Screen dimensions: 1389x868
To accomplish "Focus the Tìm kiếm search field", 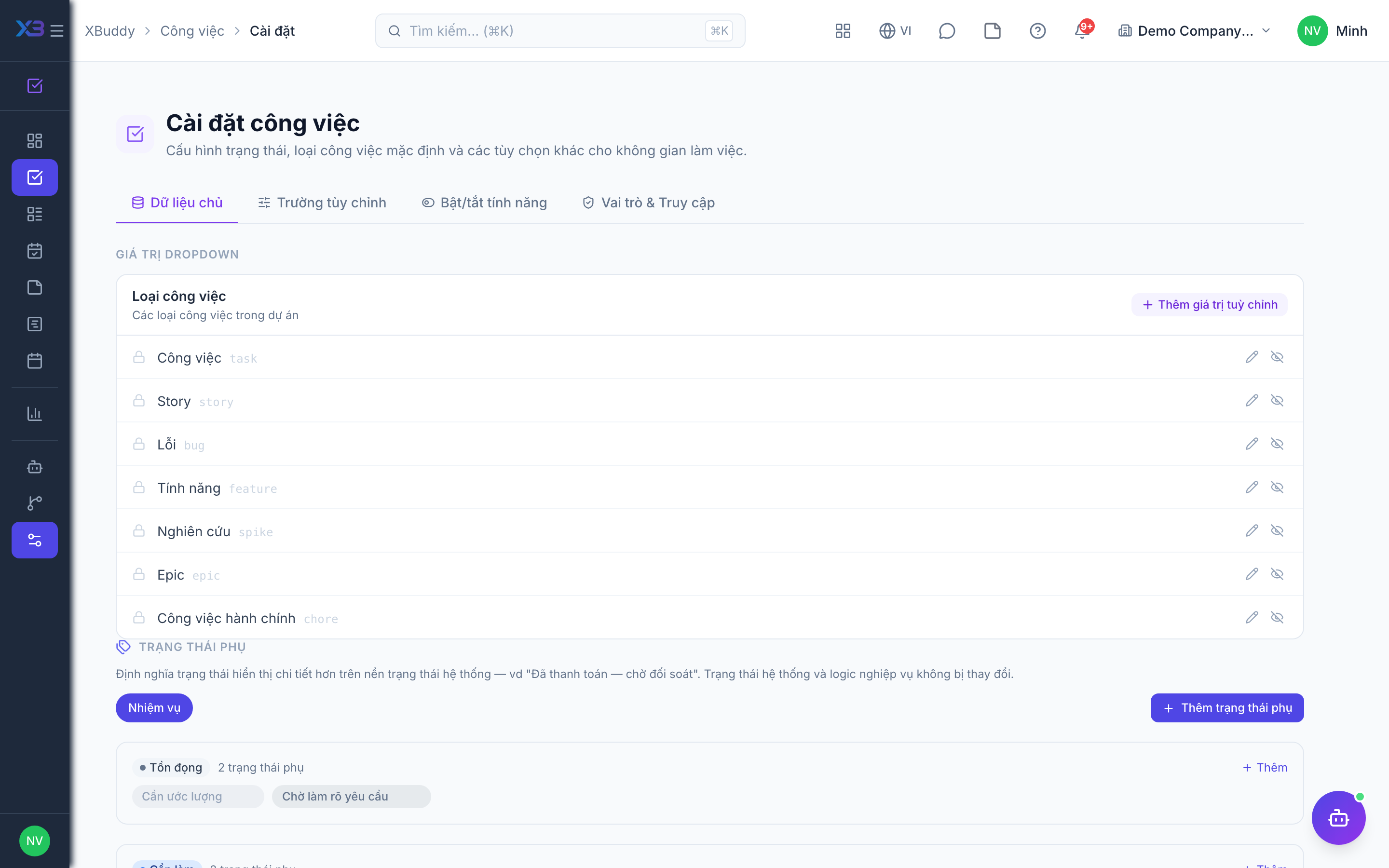I will point(560,30).
